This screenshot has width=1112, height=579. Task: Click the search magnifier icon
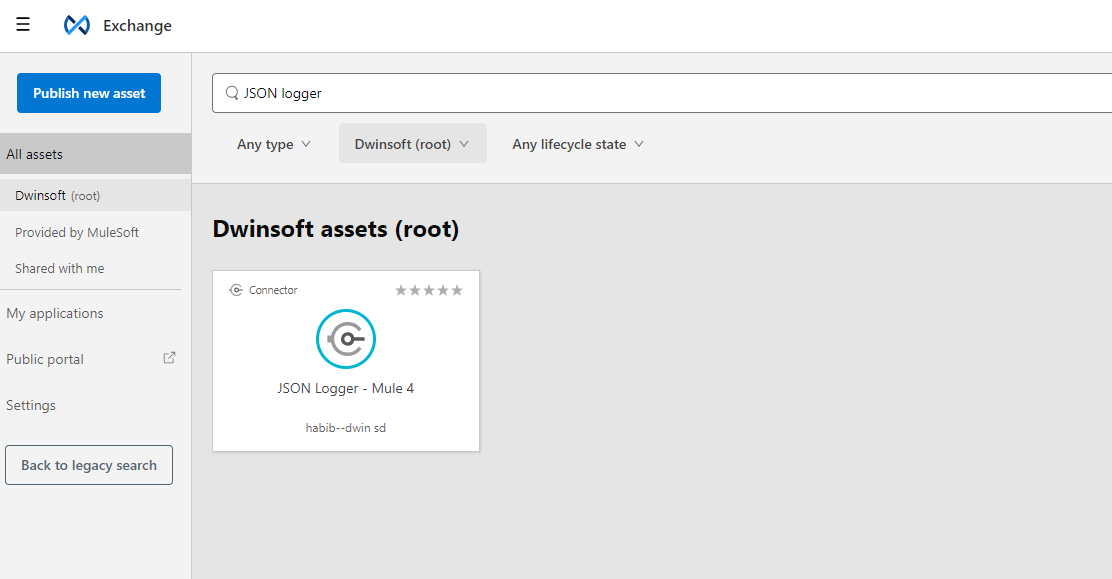231,93
